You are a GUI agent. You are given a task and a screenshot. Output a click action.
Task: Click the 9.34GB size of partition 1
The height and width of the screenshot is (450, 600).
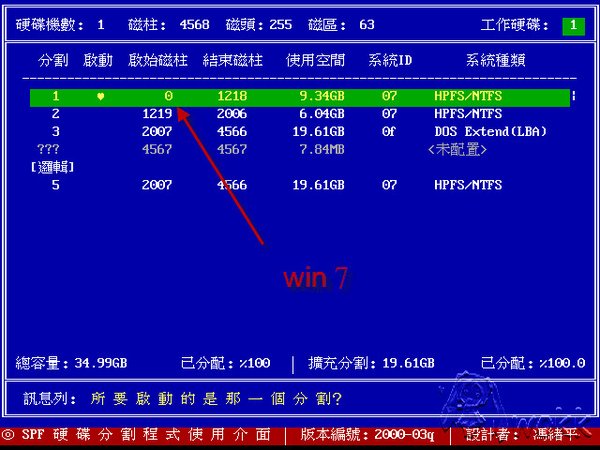click(x=322, y=96)
